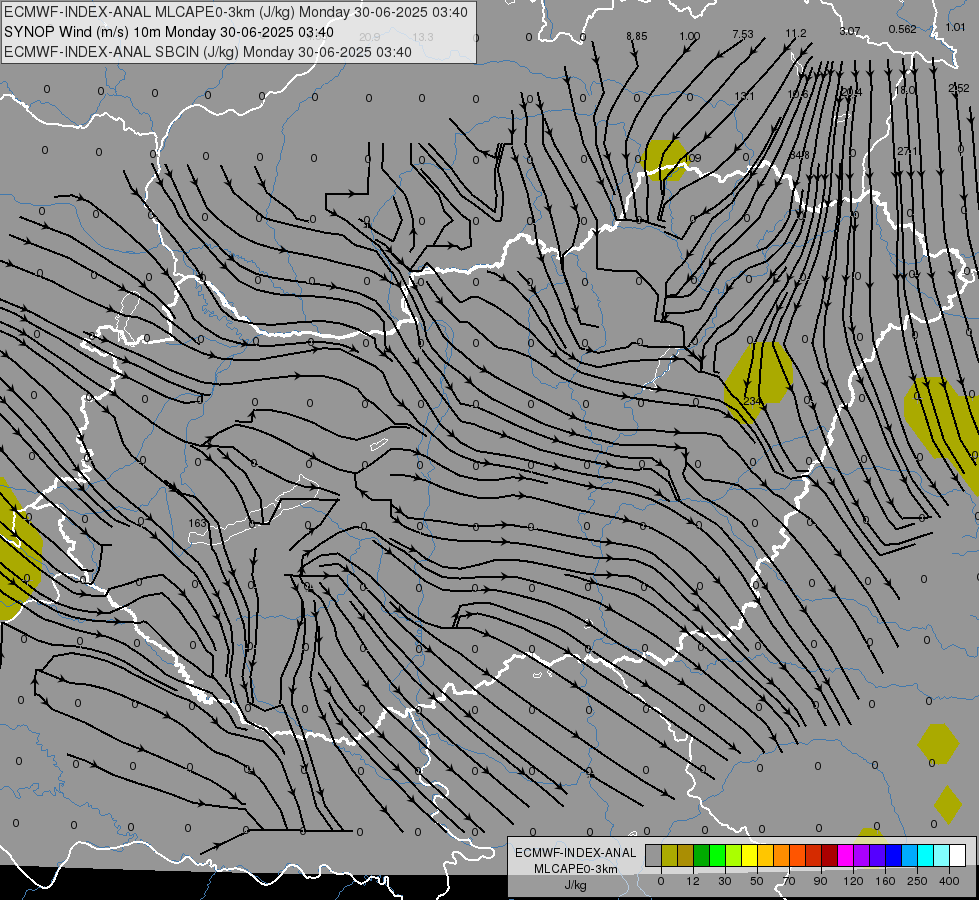Click the map value 11.2
Viewport: 979px width, 900px height.
pos(796,33)
